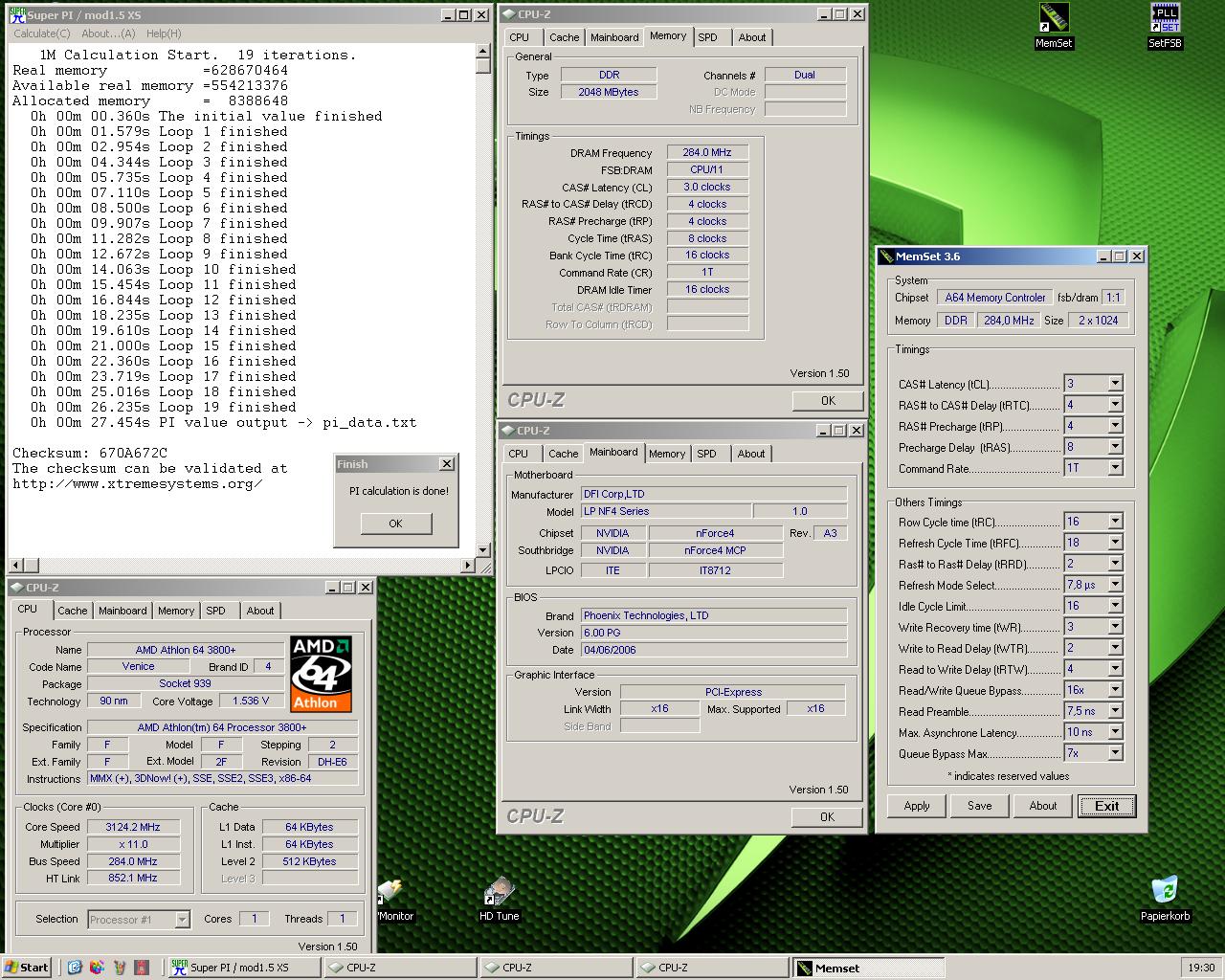1225x980 pixels.
Task: Switch to Cache tab in top CPU-Z window
Action: pyautogui.click(x=564, y=37)
